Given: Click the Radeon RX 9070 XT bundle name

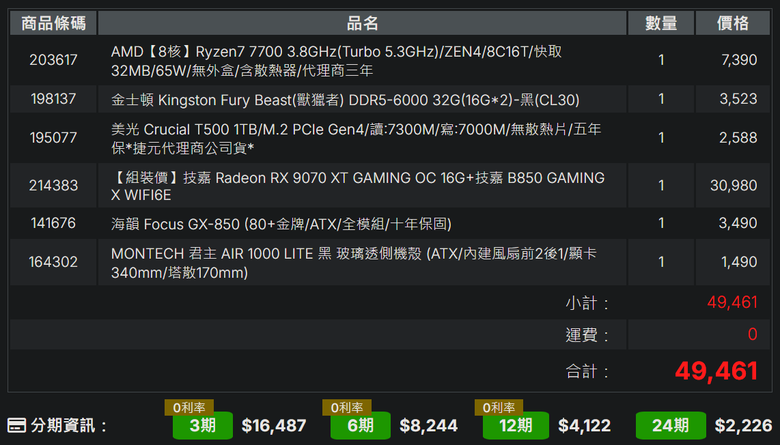Looking at the screenshot, I should tap(358, 186).
